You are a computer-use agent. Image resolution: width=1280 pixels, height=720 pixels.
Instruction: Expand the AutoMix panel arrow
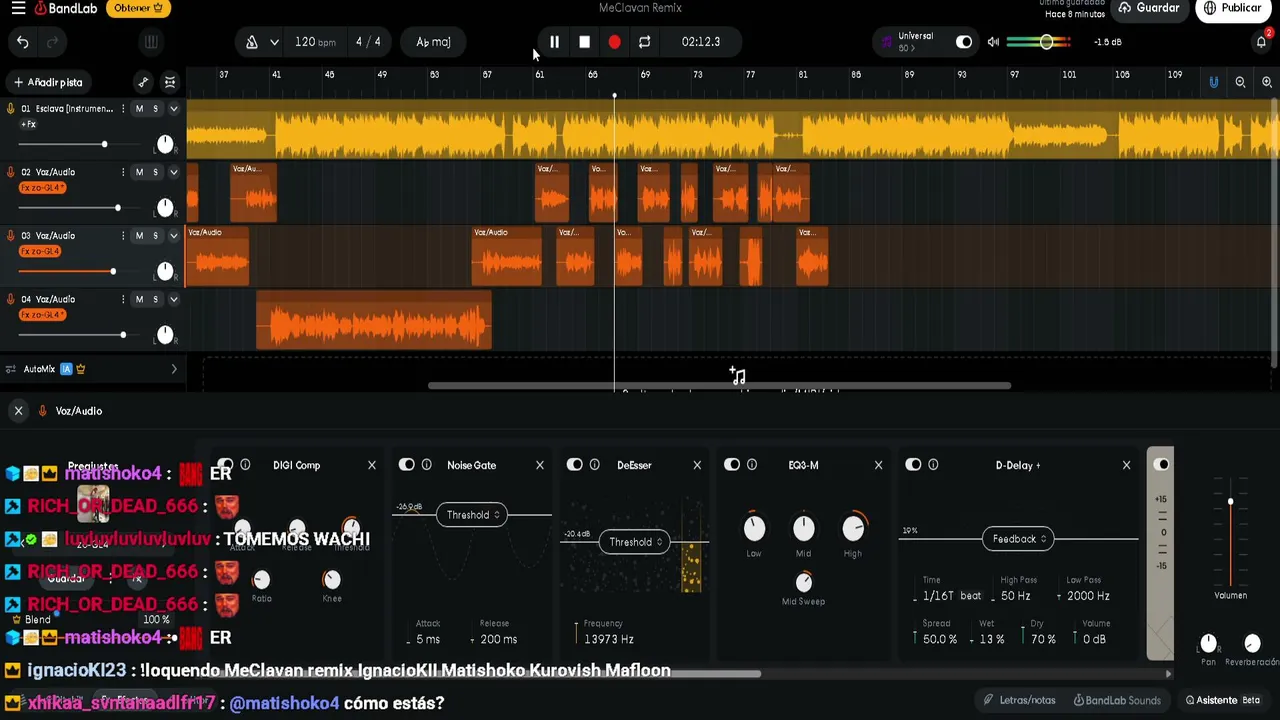point(174,369)
